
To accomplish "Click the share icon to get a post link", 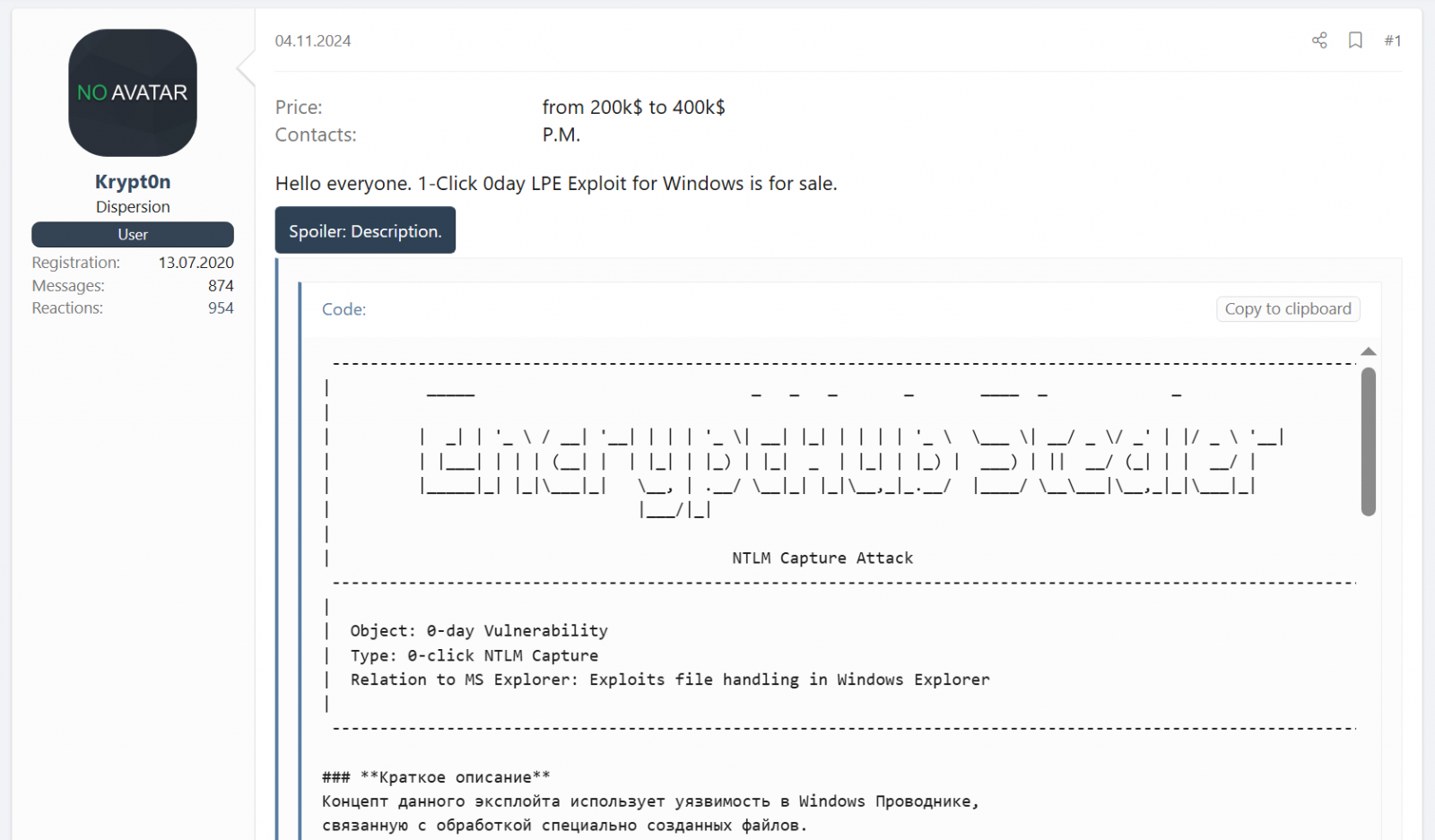I will (x=1318, y=40).
